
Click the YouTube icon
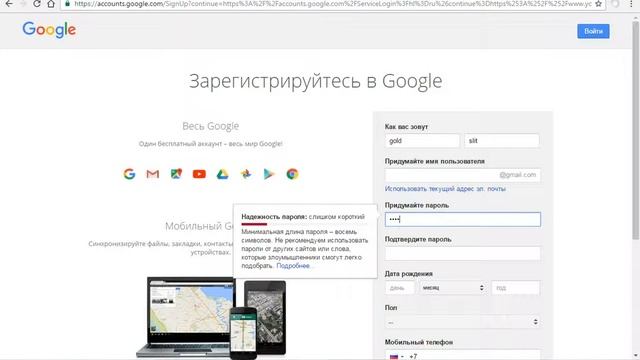pos(199,174)
